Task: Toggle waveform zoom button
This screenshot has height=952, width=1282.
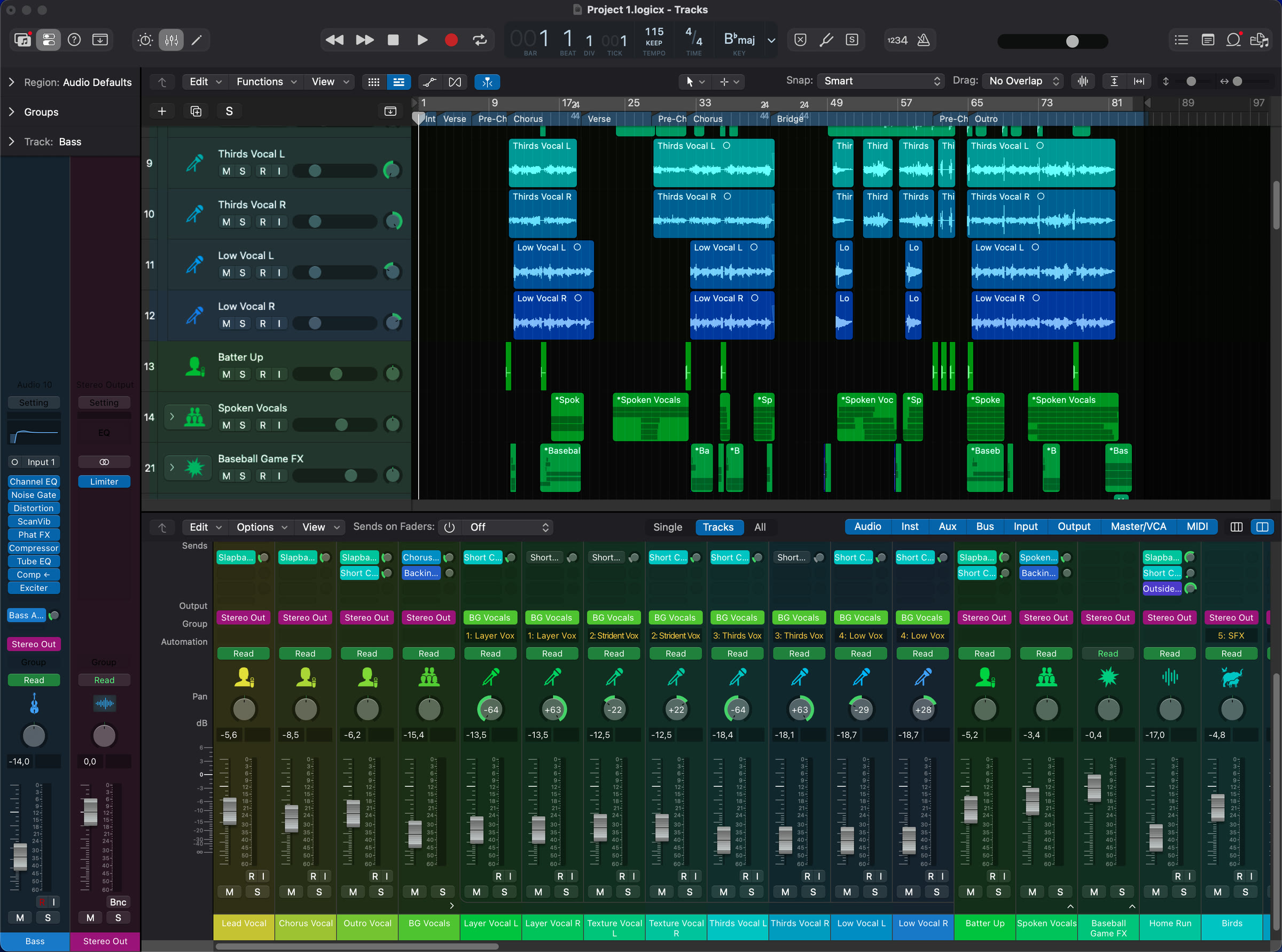Action: point(1083,81)
